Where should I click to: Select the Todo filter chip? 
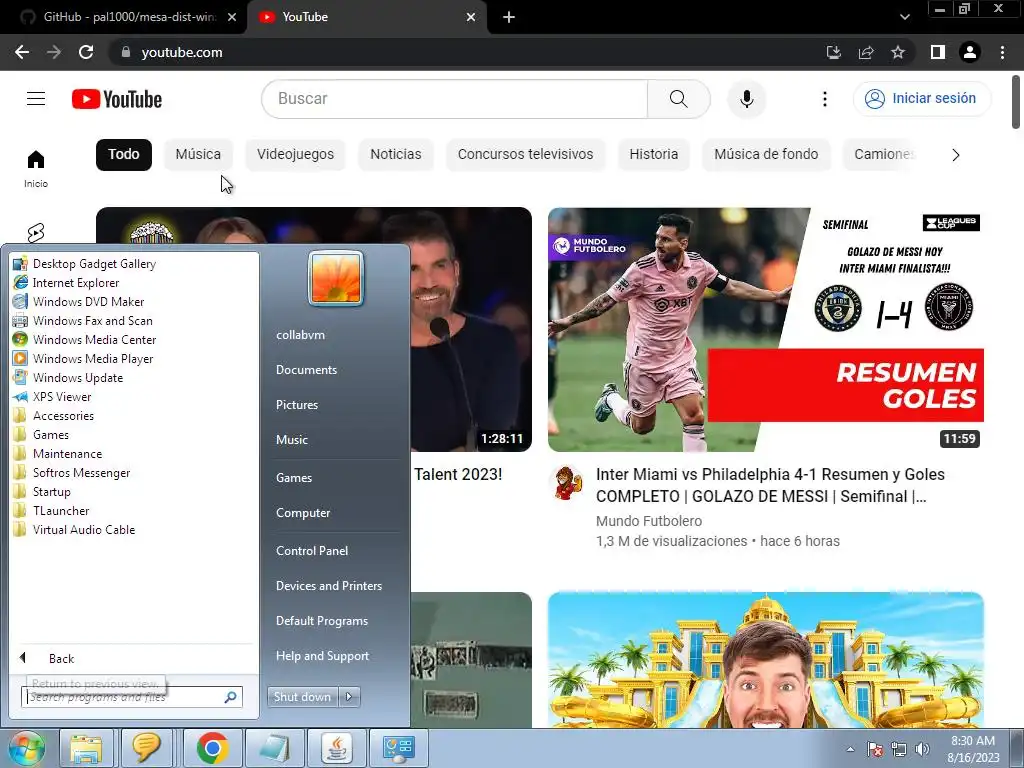click(x=123, y=155)
